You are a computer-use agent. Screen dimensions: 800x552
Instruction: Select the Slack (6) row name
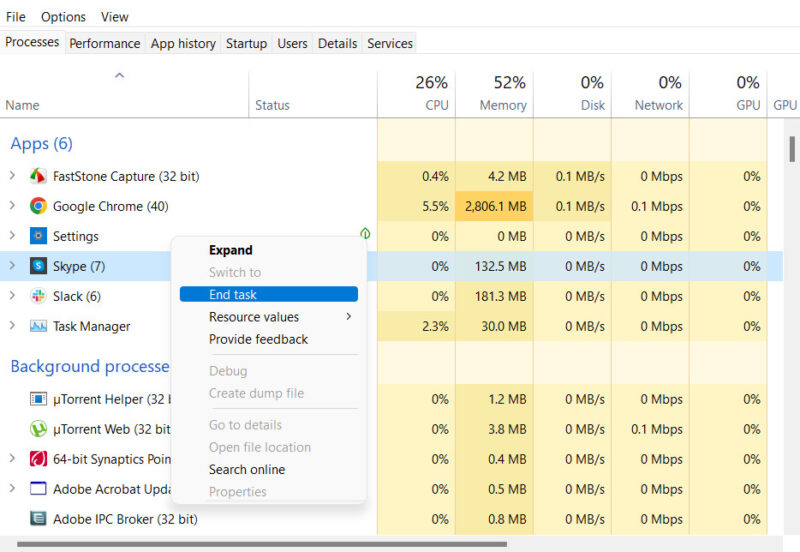pyautogui.click(x=77, y=296)
